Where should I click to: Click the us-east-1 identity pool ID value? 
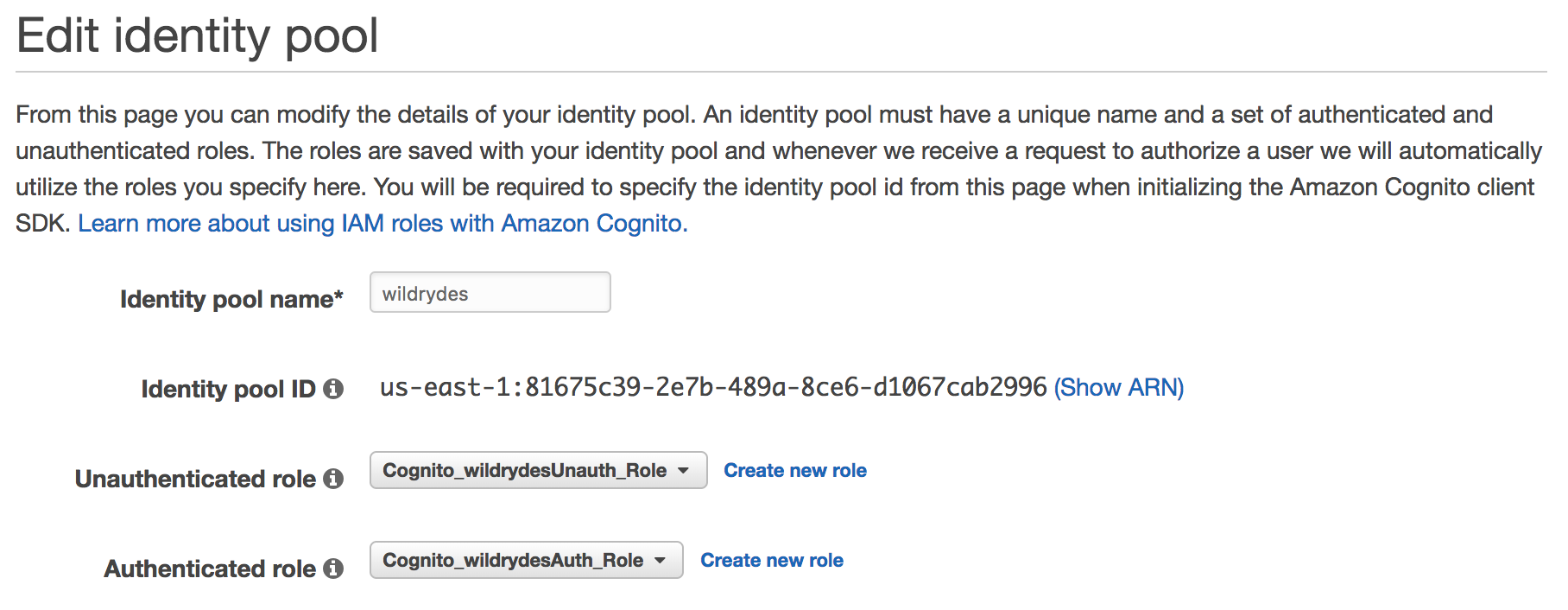(x=713, y=387)
